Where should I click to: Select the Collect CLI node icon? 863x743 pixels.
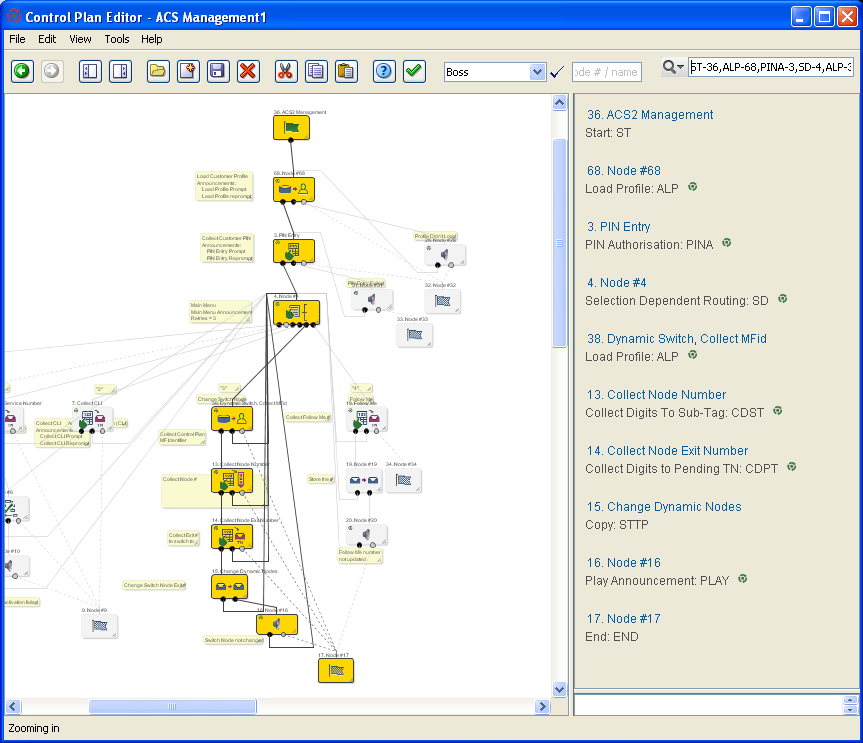coord(92,419)
